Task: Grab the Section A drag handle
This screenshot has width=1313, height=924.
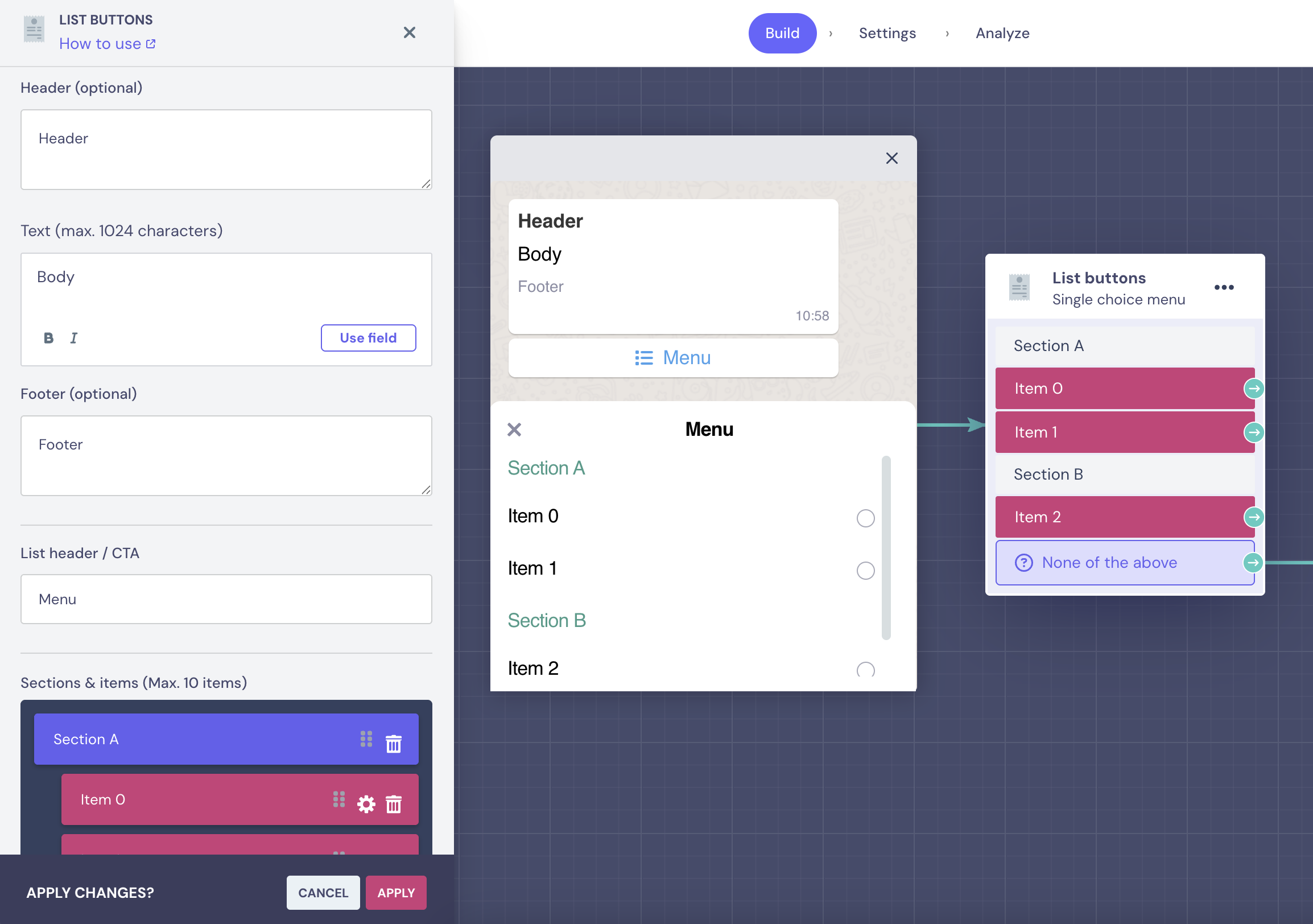Action: point(366,739)
